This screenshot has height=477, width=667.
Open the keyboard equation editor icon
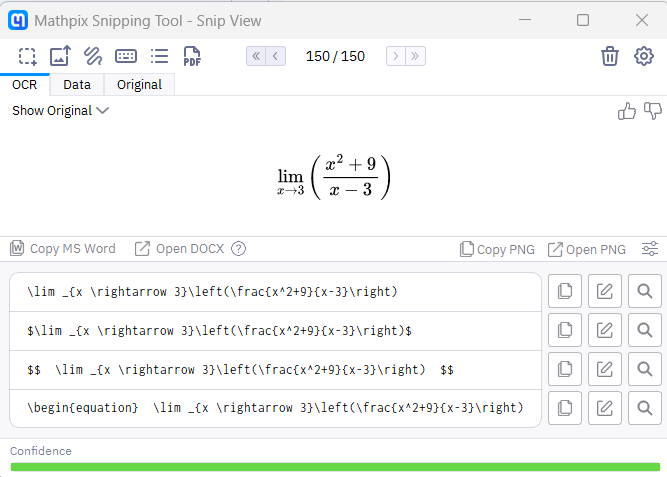coord(126,56)
